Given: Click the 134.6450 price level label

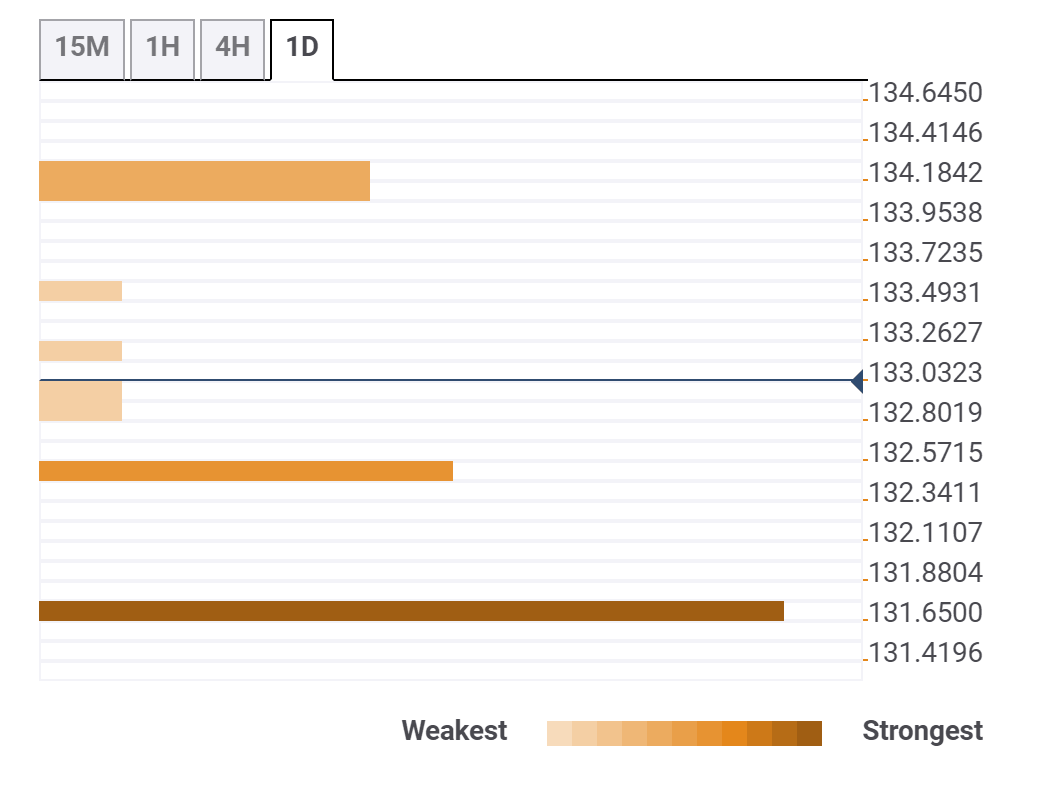Looking at the screenshot, I should click(x=925, y=92).
